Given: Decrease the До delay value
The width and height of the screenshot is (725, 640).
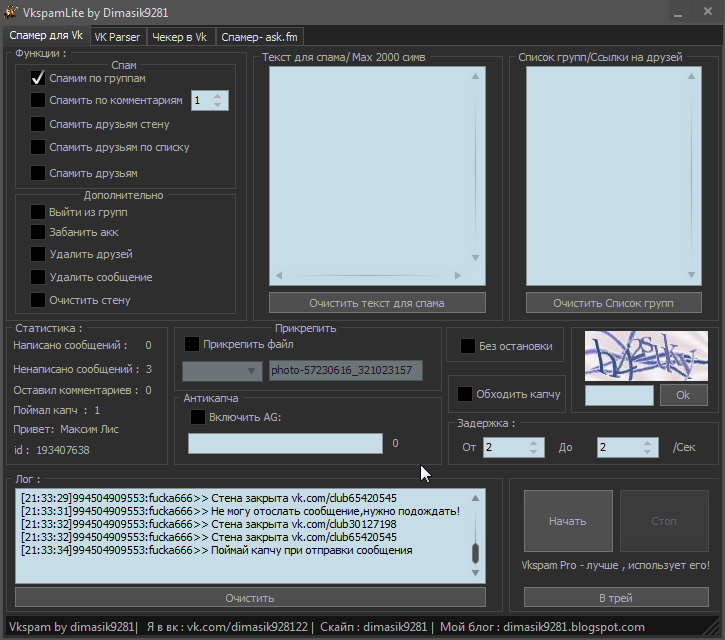Looking at the screenshot, I should point(647,452).
